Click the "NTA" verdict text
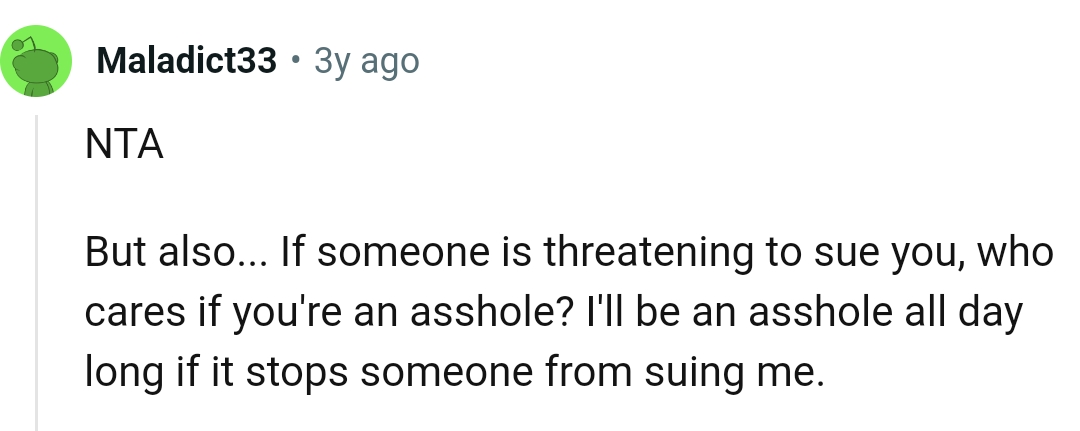The image size is (1080, 431). point(124,147)
